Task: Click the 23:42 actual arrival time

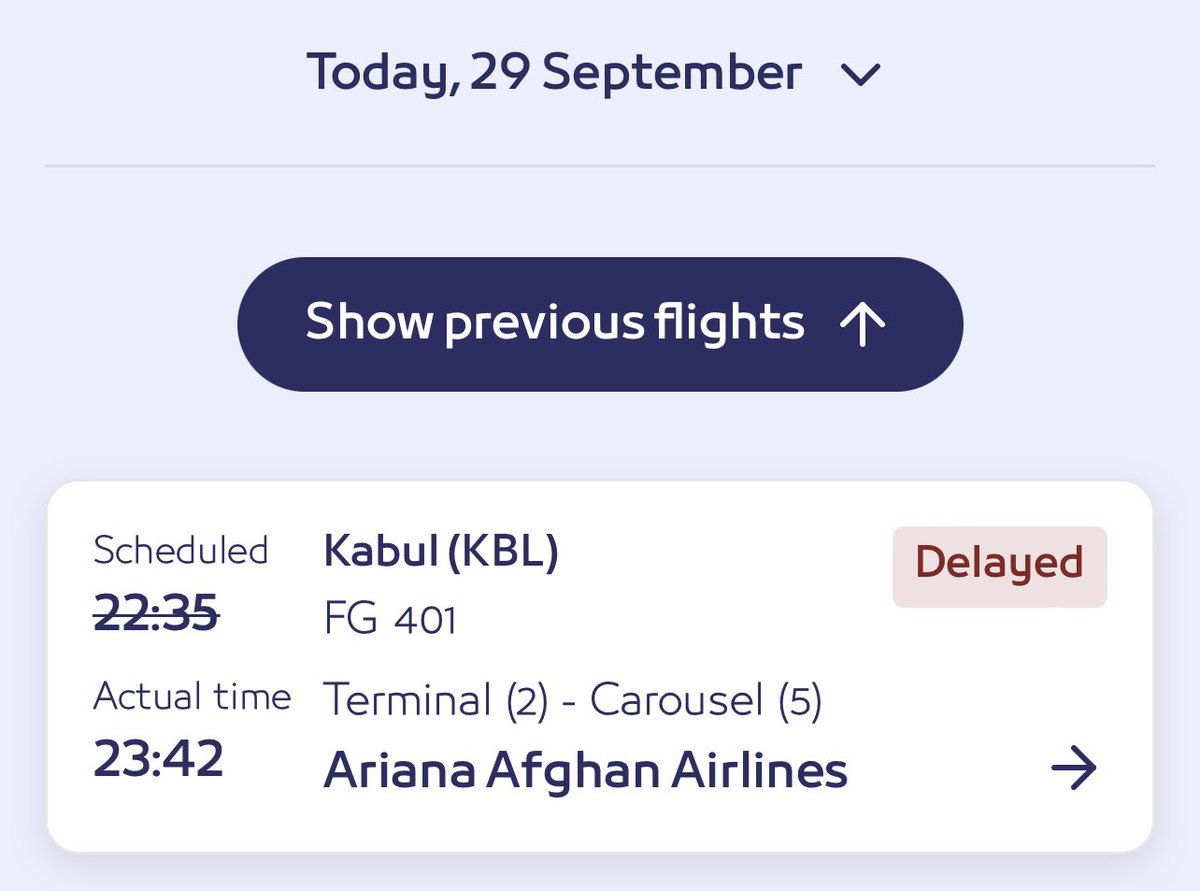Action: point(158,760)
